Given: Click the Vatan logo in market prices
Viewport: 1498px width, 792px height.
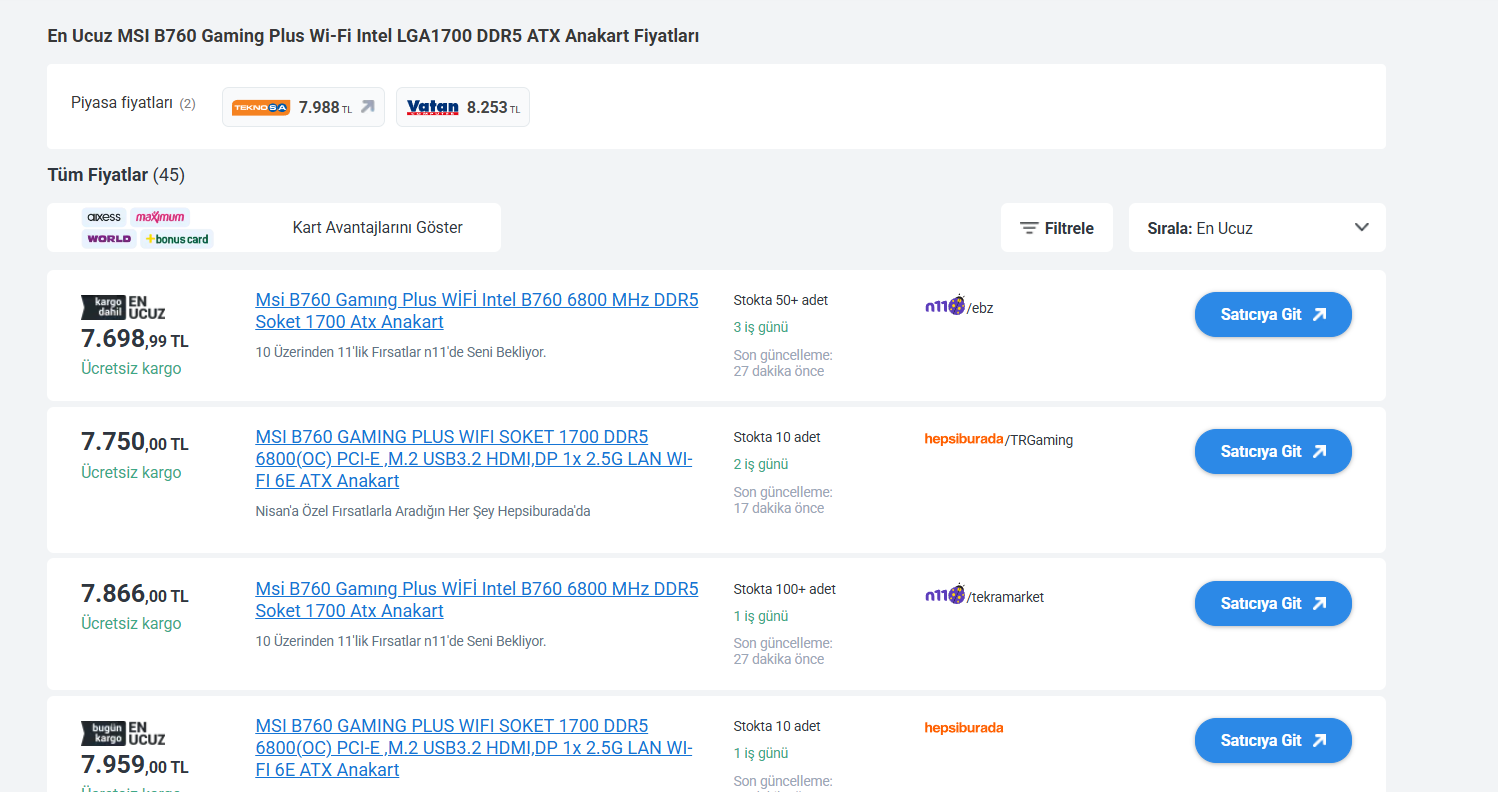Looking at the screenshot, I should 432,107.
